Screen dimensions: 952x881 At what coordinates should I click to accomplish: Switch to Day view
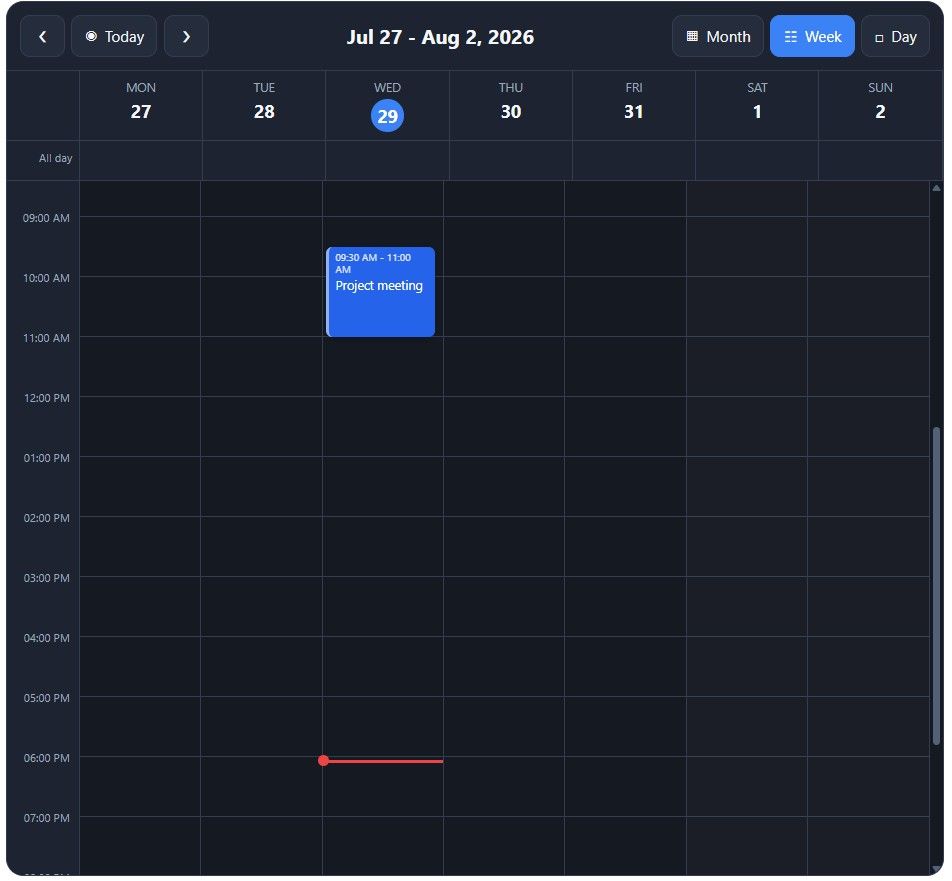pos(896,36)
